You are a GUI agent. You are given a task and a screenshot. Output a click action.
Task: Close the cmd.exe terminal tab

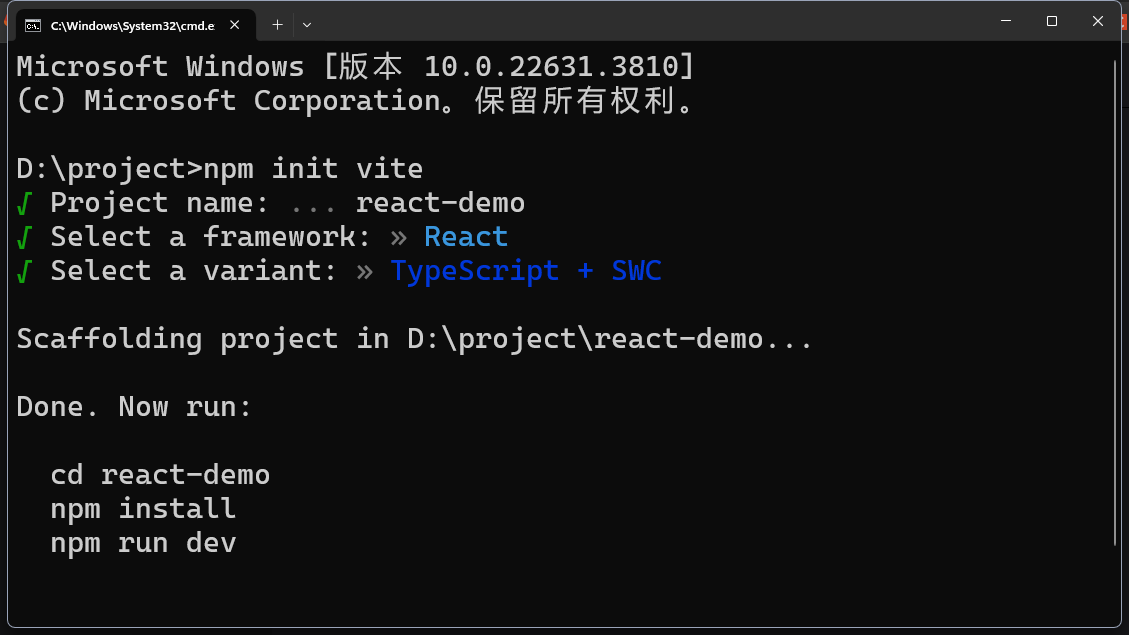pos(236,24)
